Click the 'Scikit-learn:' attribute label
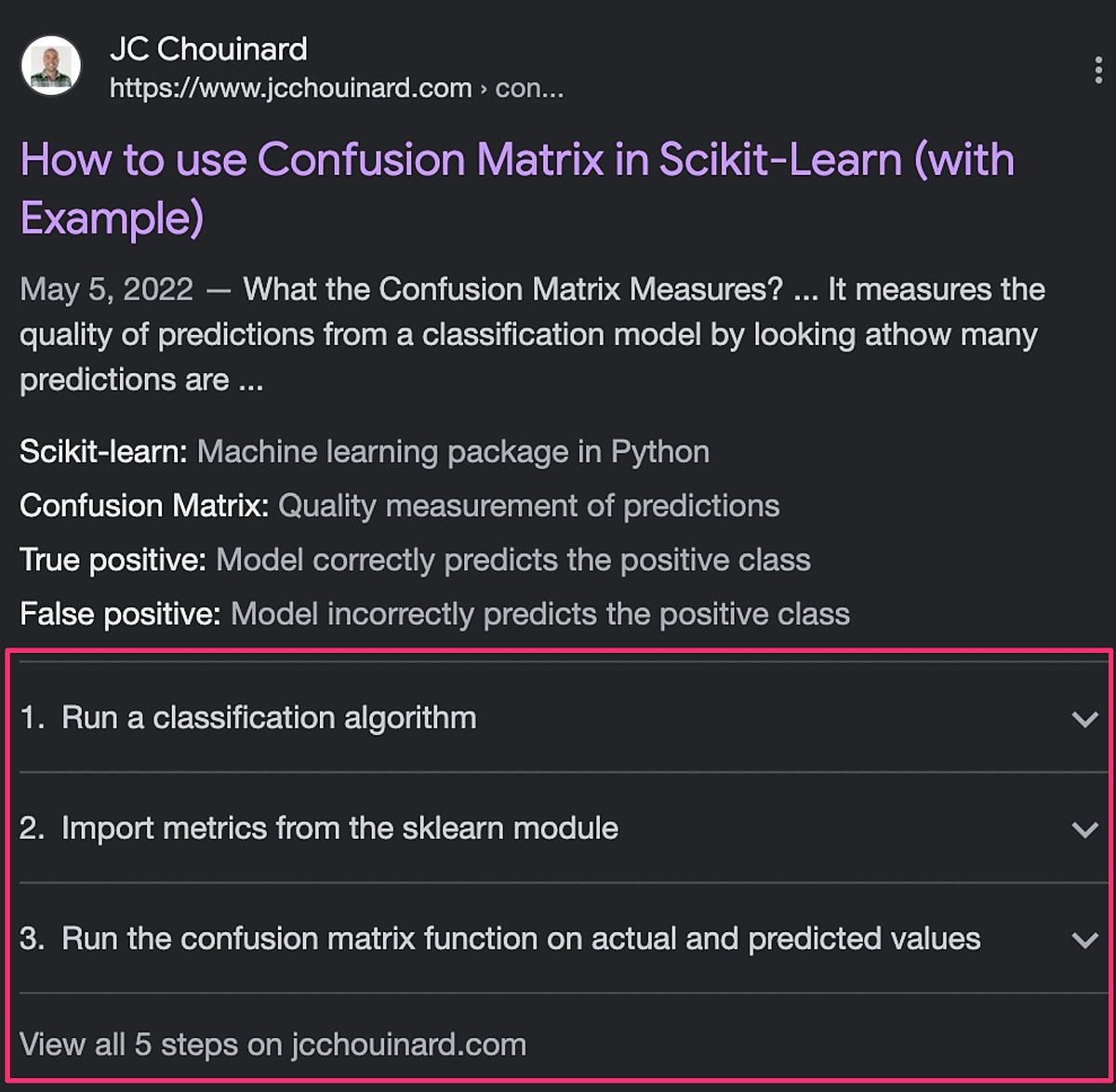Viewport: 1116px width, 1092px height. pyautogui.click(x=103, y=452)
